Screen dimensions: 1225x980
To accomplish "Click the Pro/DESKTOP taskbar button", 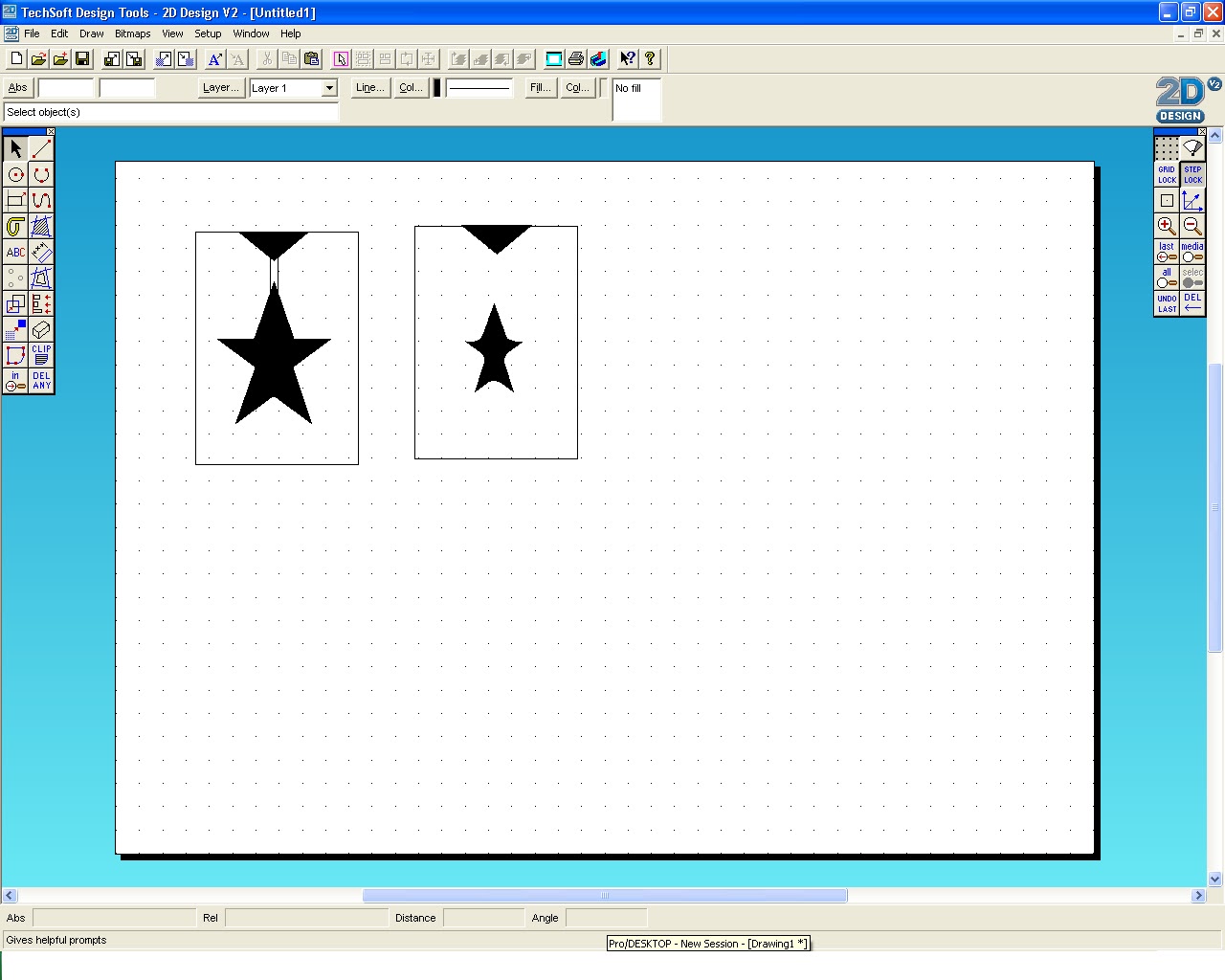I will click(x=707, y=943).
